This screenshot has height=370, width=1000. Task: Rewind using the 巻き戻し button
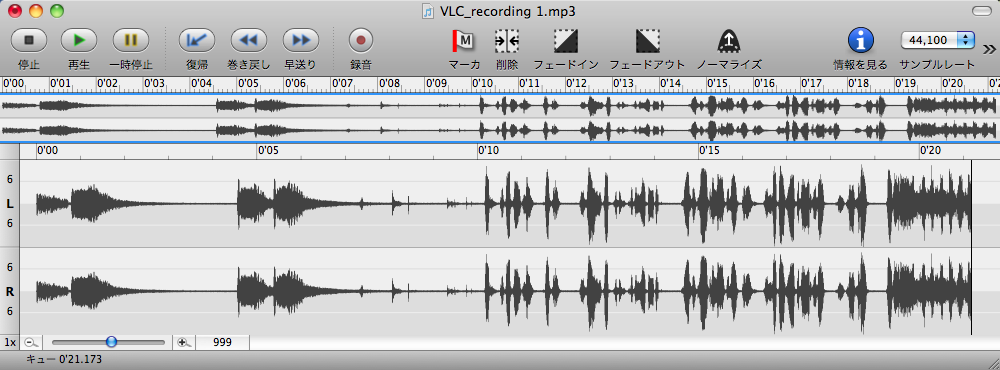click(x=249, y=40)
